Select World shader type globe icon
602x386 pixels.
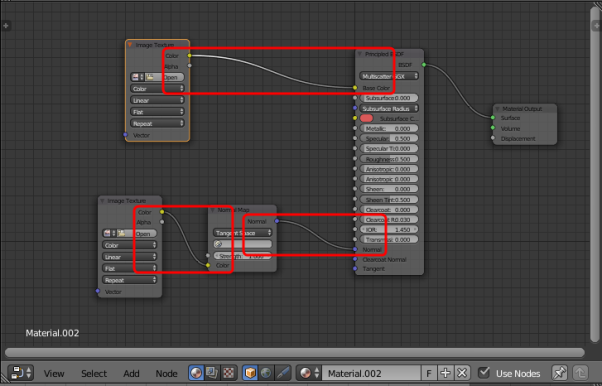point(266,373)
